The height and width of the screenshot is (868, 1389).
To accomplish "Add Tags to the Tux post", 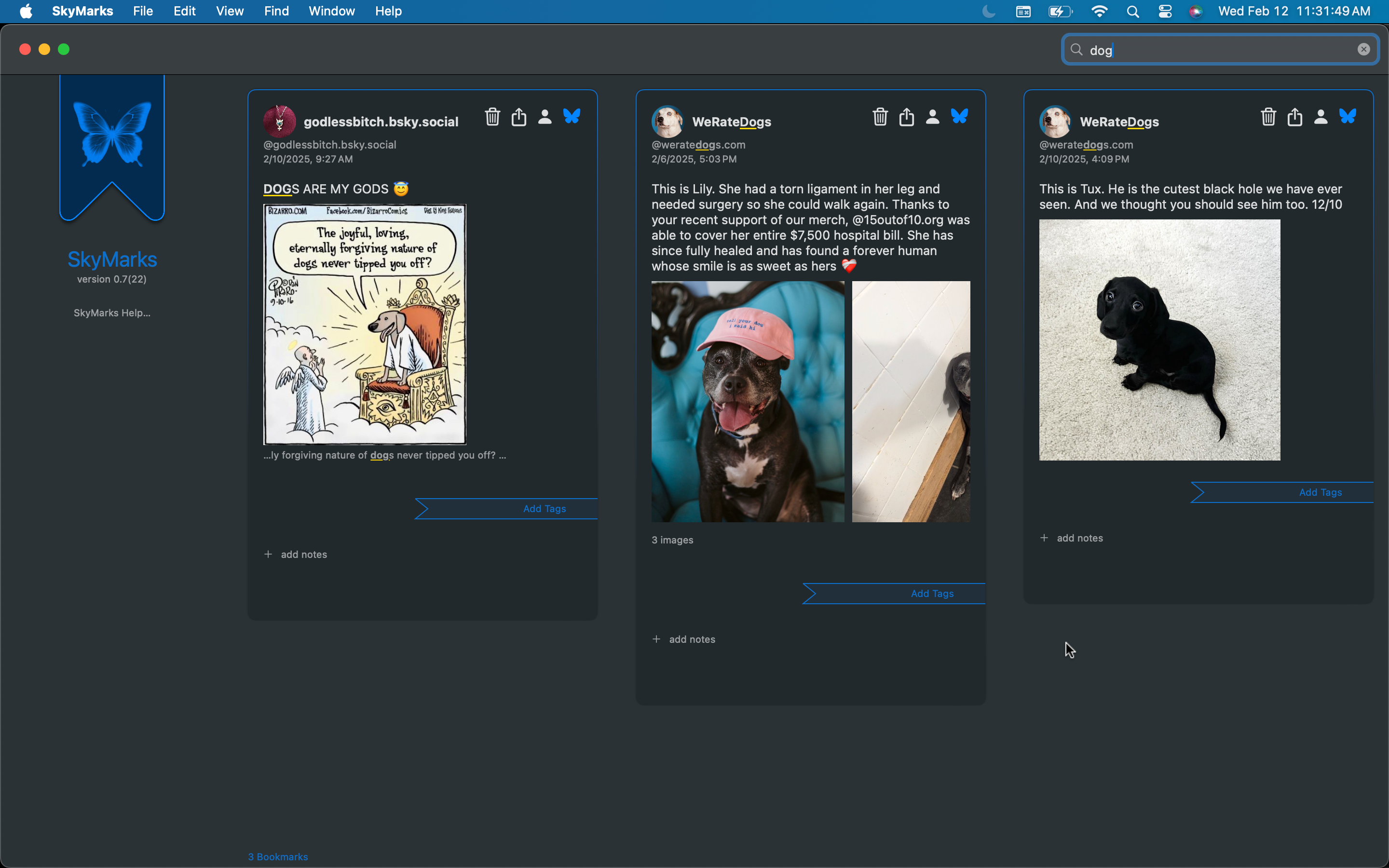I will [x=1320, y=492].
